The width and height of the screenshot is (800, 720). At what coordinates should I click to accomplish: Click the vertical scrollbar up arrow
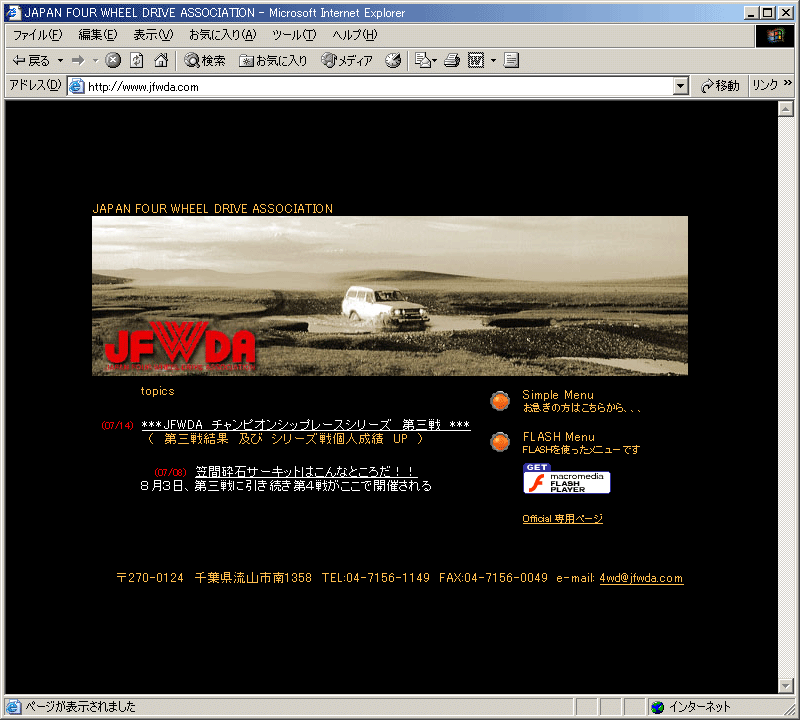point(786,109)
